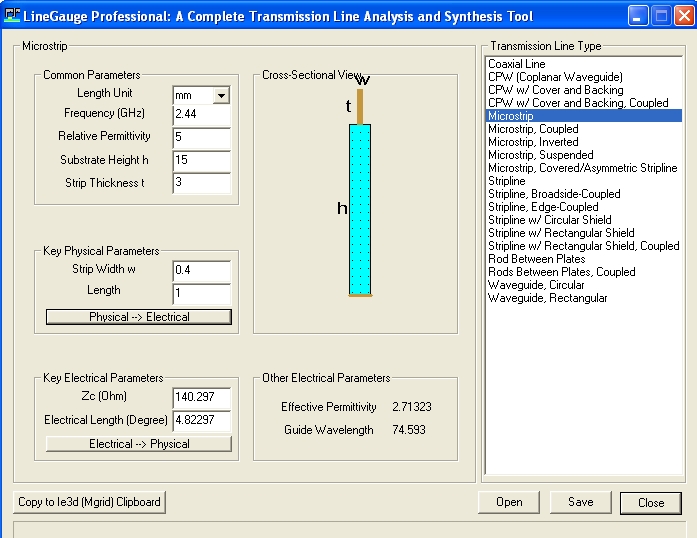This screenshot has height=538, width=697.
Task: Click the Guide Wavelength value 74.593
Action: [x=409, y=430]
